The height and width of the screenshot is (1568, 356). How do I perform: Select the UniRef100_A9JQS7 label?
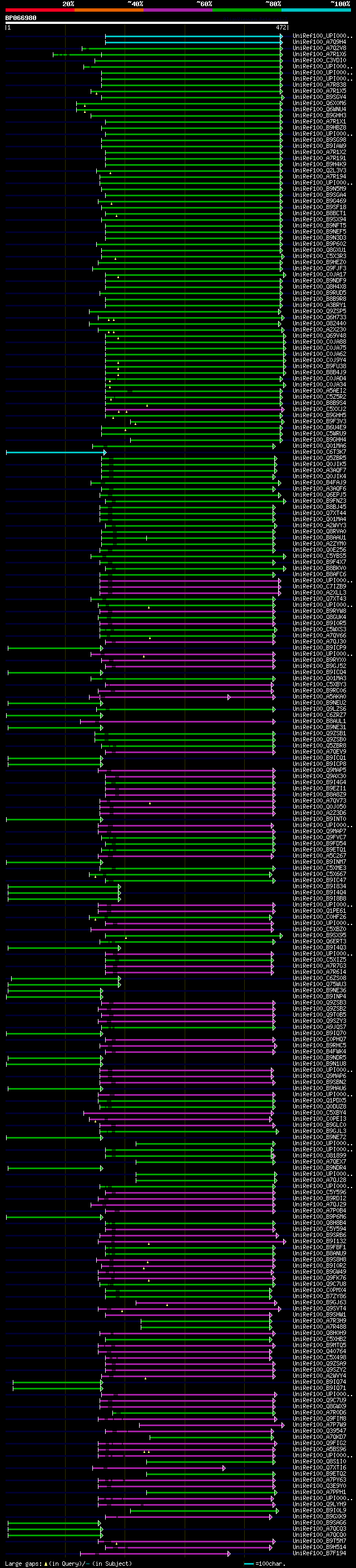(319, 1027)
